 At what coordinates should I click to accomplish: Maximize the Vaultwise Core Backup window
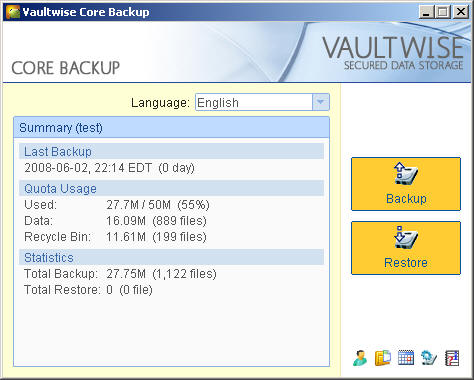pos(443,12)
